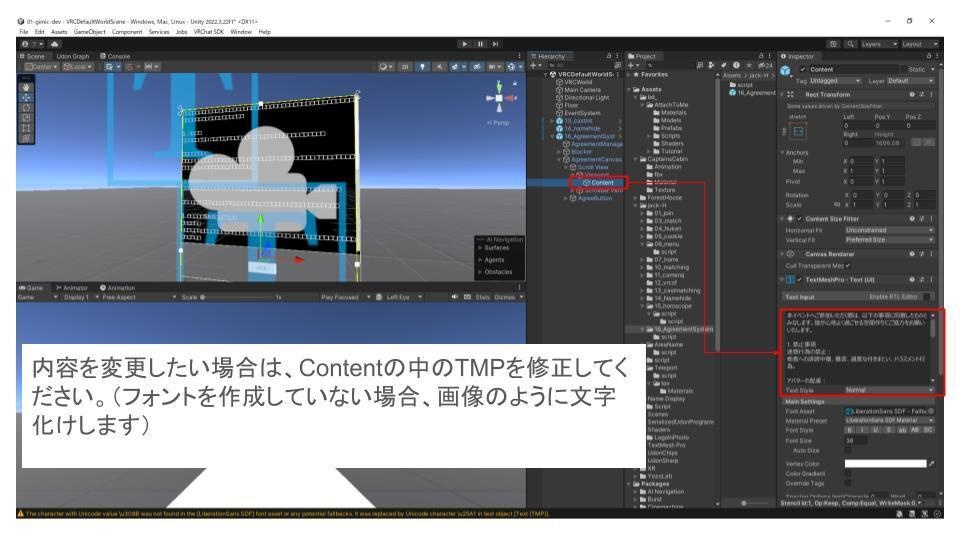The width and height of the screenshot is (960, 540).
Task: Collapse the AgreementCanvas hierarchy item
Action: tap(560, 159)
